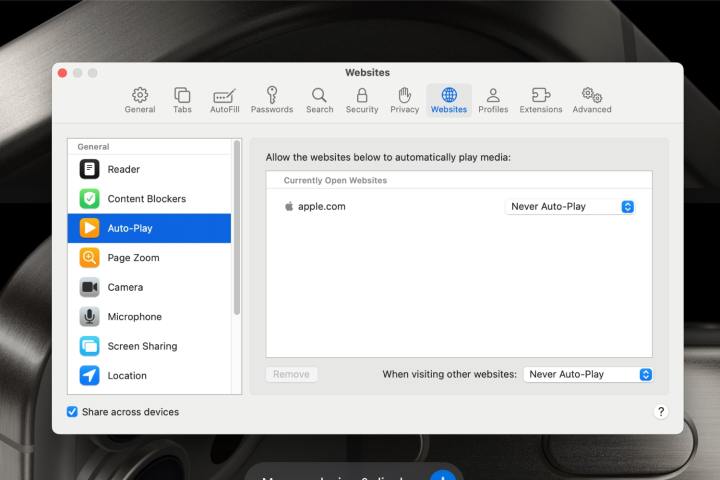
Task: Open the Privacy hand icon
Action: [x=405, y=95]
